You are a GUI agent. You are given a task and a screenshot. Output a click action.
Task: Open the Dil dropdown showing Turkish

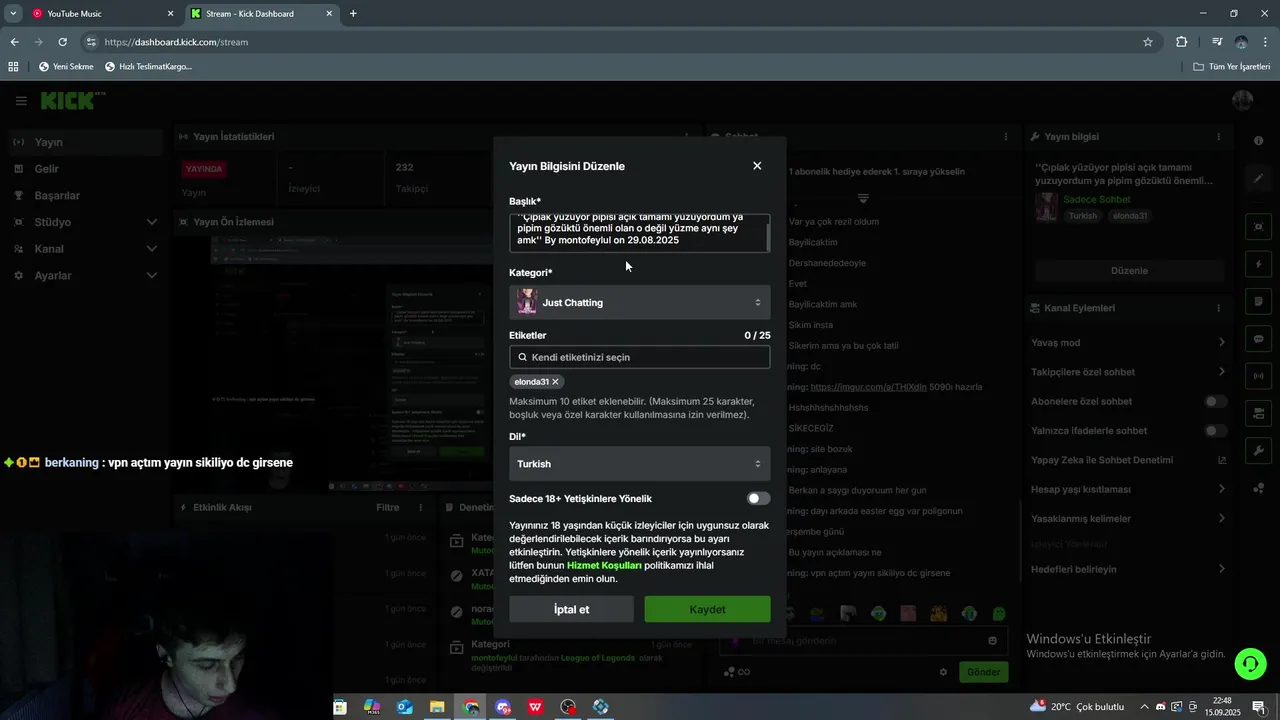[640, 464]
